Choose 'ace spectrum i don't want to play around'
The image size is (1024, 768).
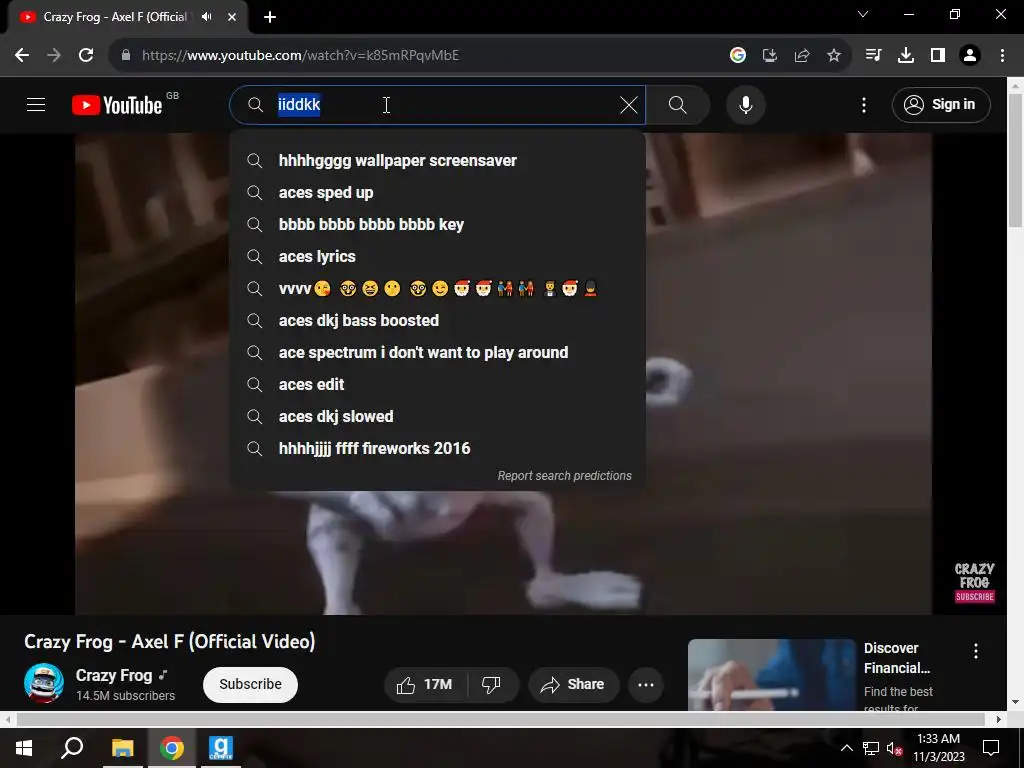pos(437,353)
